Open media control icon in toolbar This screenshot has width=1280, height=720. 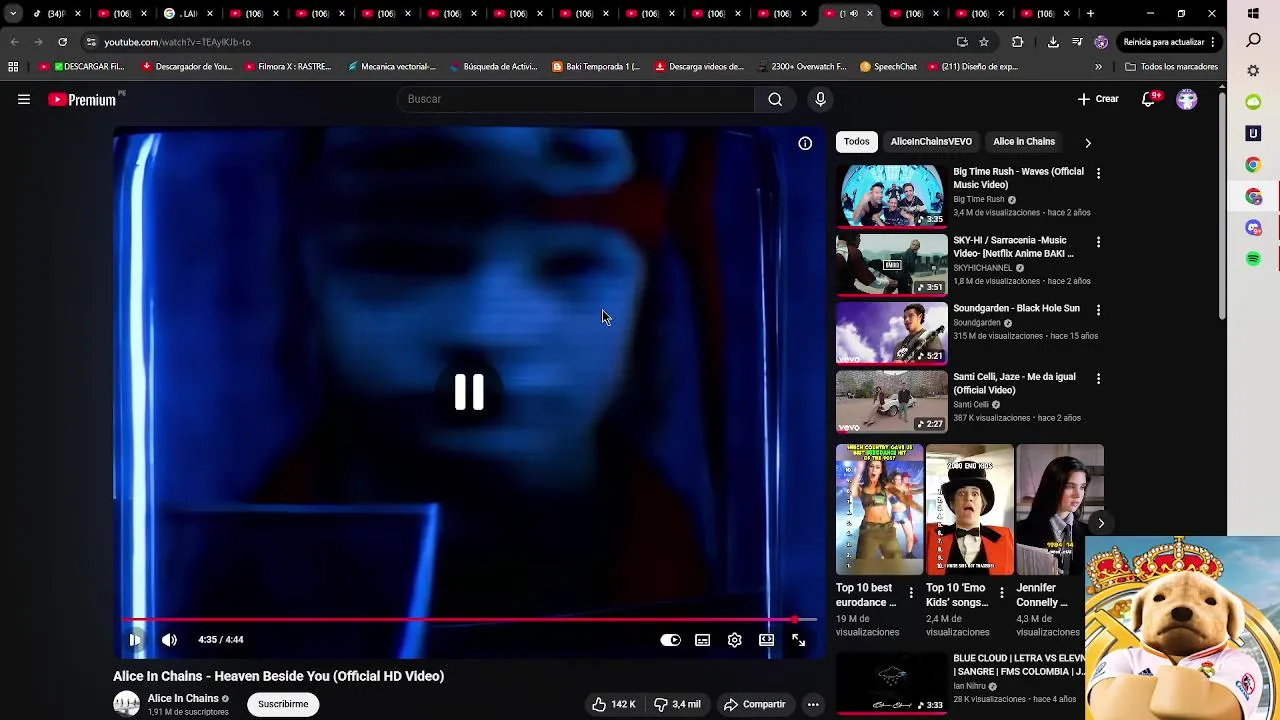(x=1077, y=42)
